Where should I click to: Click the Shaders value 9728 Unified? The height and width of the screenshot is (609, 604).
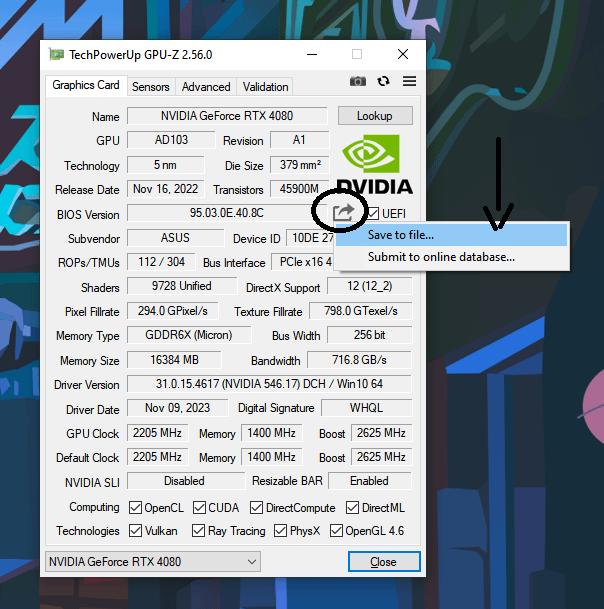(182, 286)
